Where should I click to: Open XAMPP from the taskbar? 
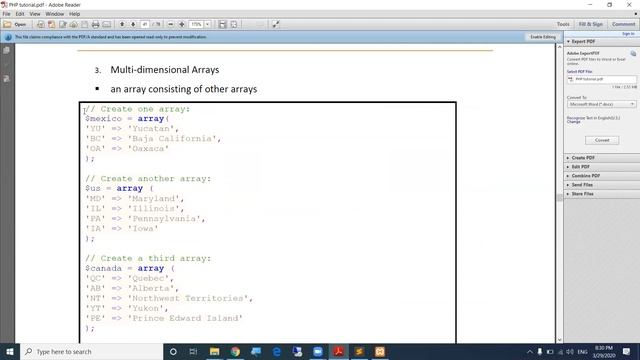pos(380,351)
